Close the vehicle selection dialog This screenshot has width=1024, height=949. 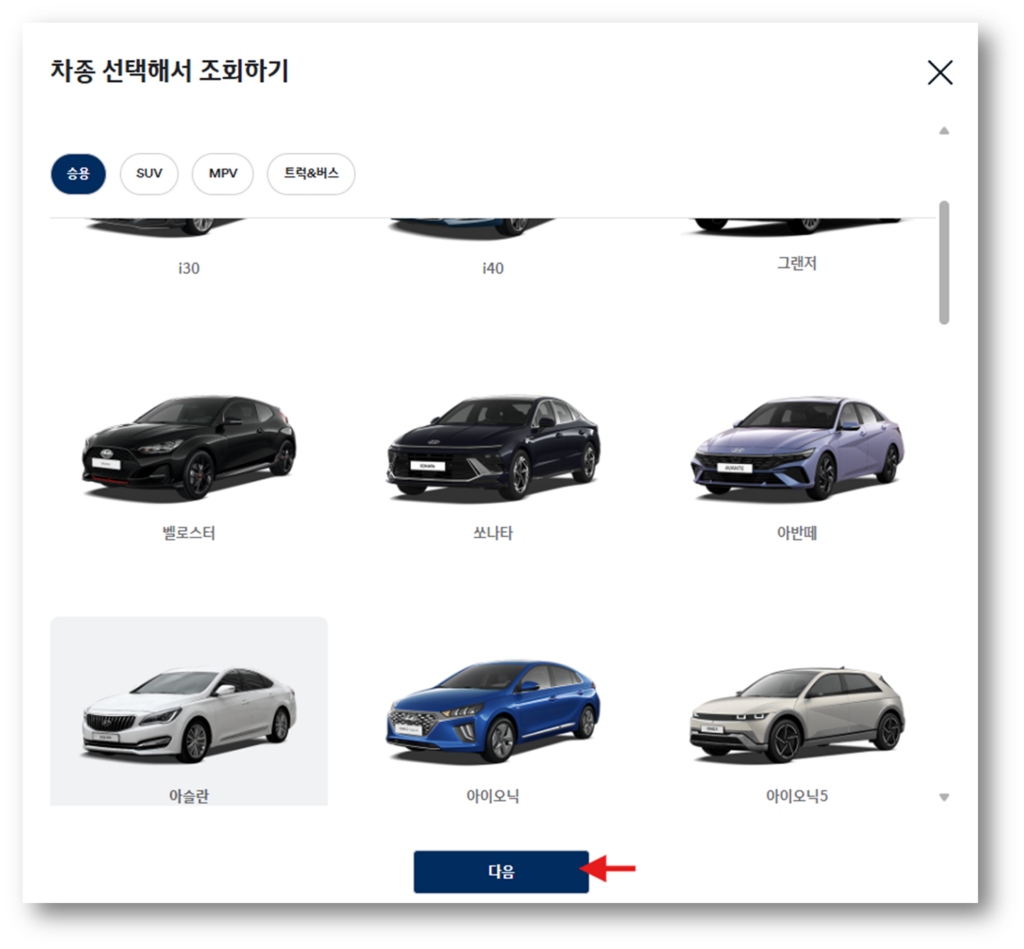pyautogui.click(x=939, y=72)
